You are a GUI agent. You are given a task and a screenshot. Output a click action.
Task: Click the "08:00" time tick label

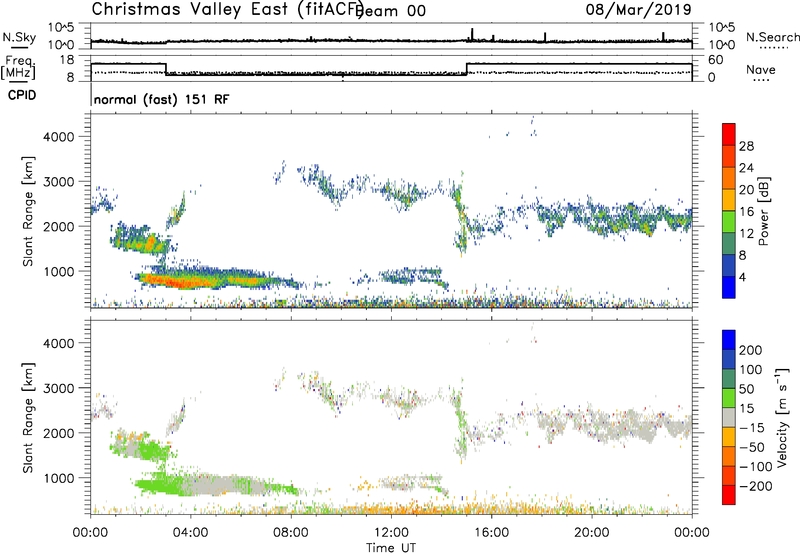tap(291, 533)
